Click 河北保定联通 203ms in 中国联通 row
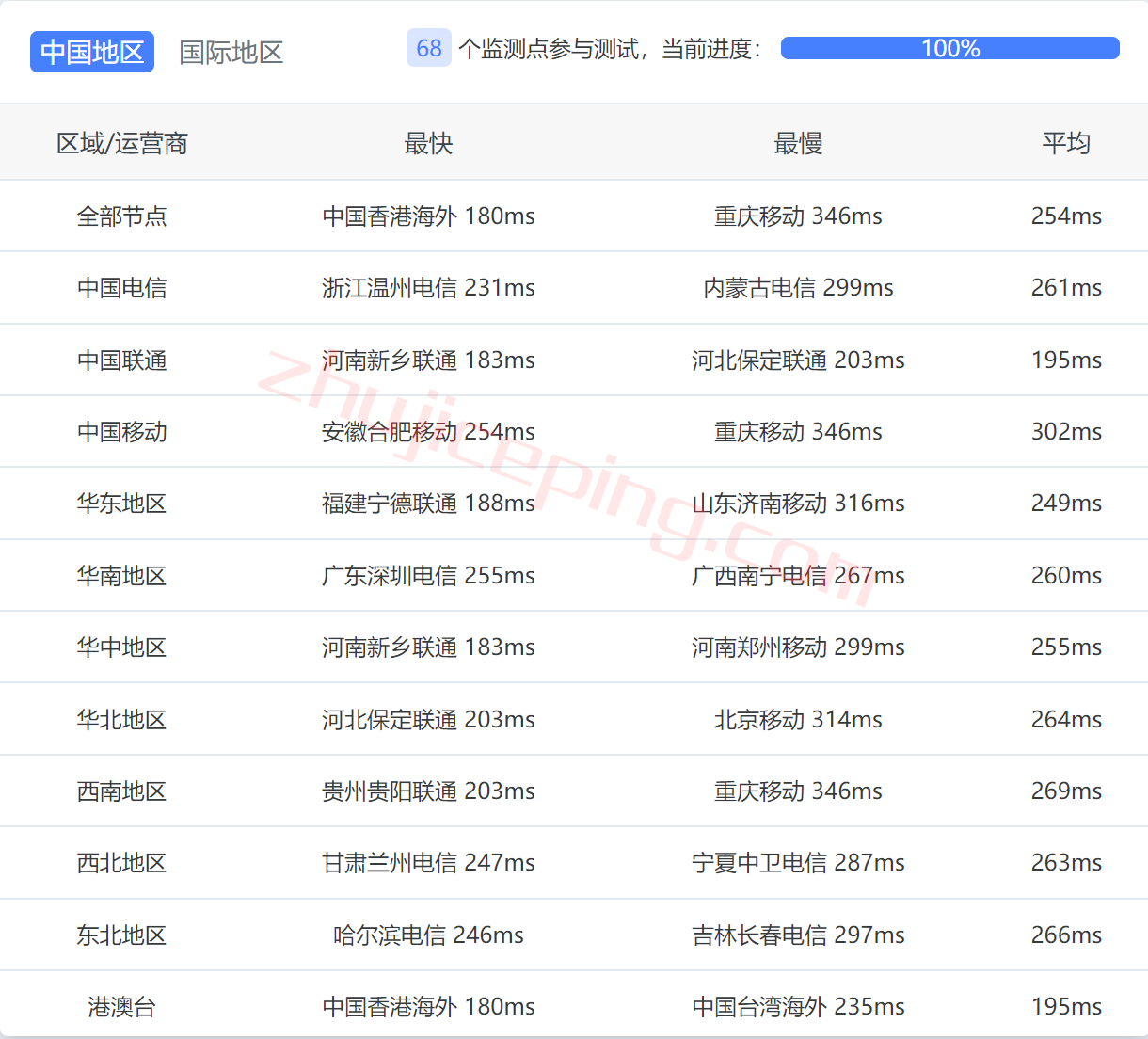1148x1039 pixels. [x=798, y=360]
